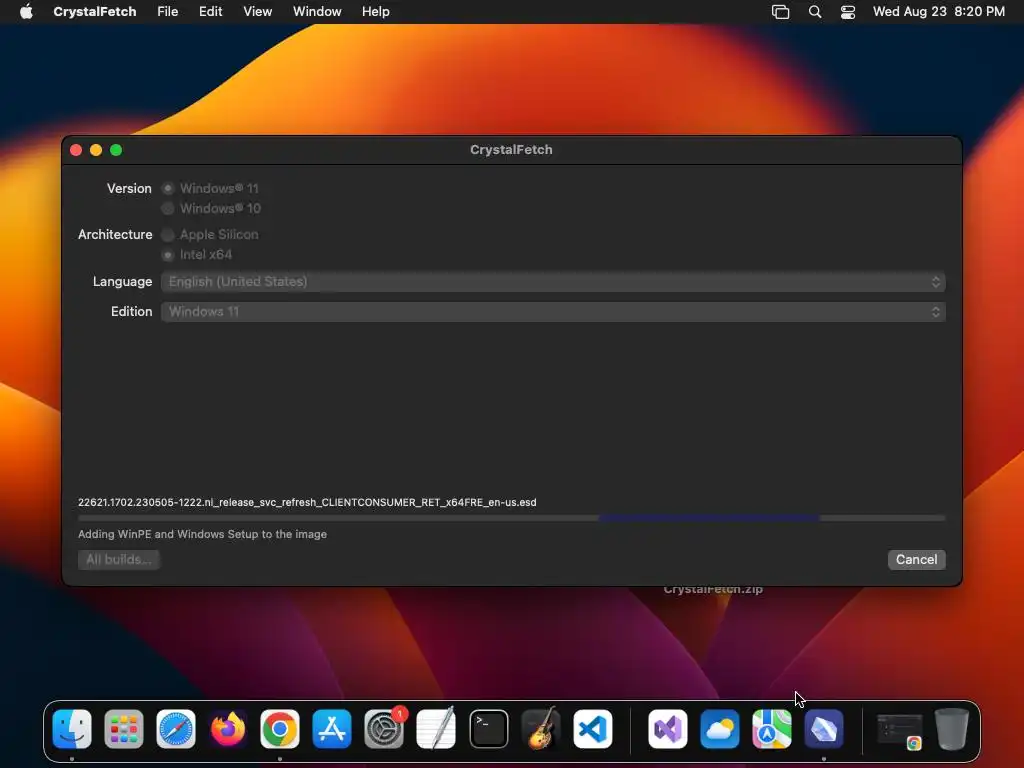Click the green full-screen window button
Image resolution: width=1024 pixels, height=768 pixels.
click(x=116, y=150)
